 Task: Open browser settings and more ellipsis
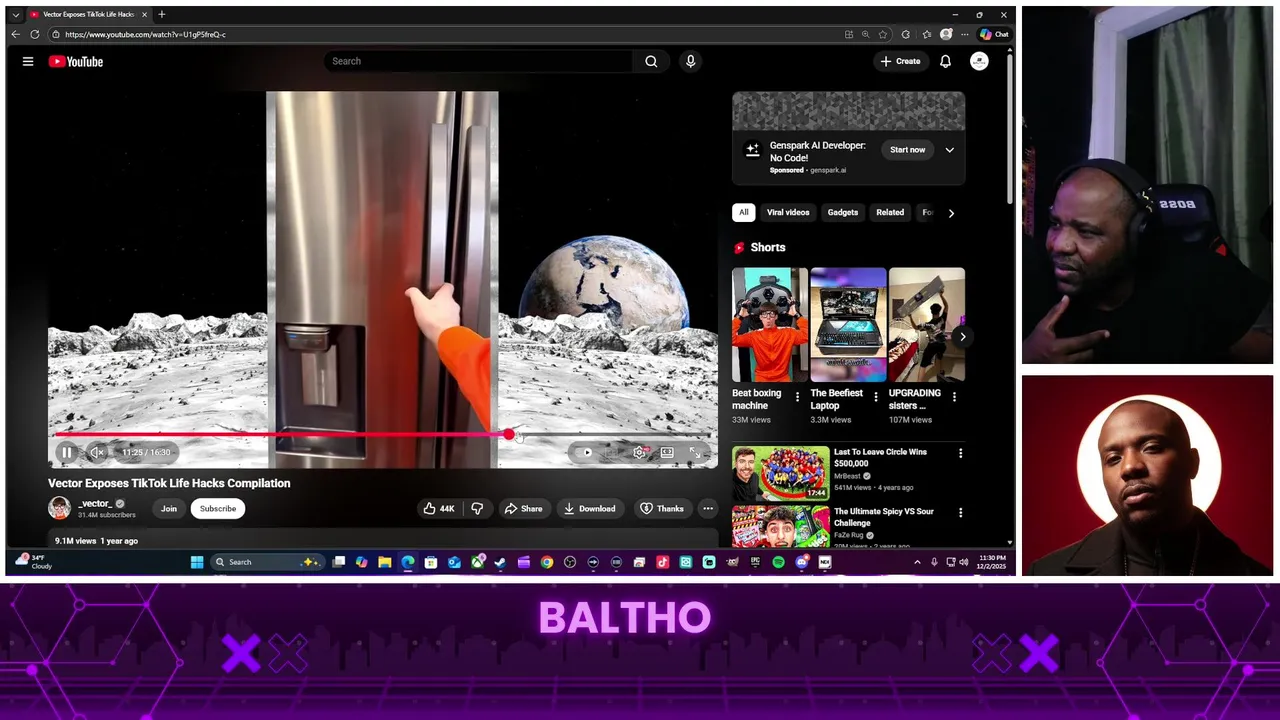coord(965,34)
